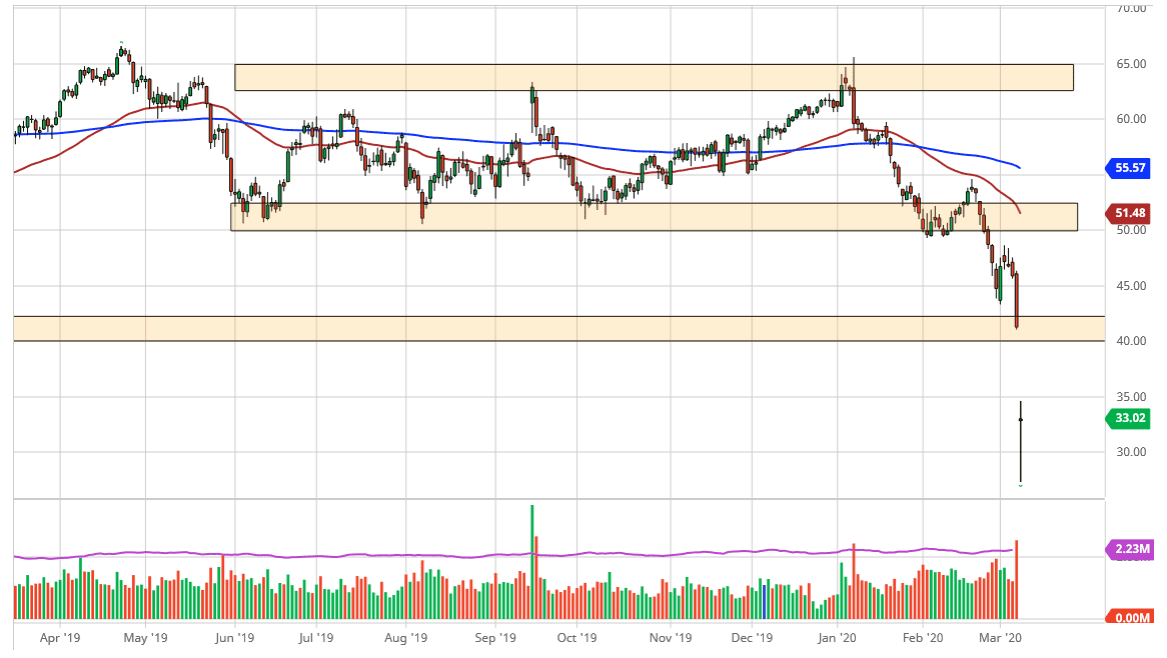Click the 45.00 price axis value

(x=1131, y=286)
